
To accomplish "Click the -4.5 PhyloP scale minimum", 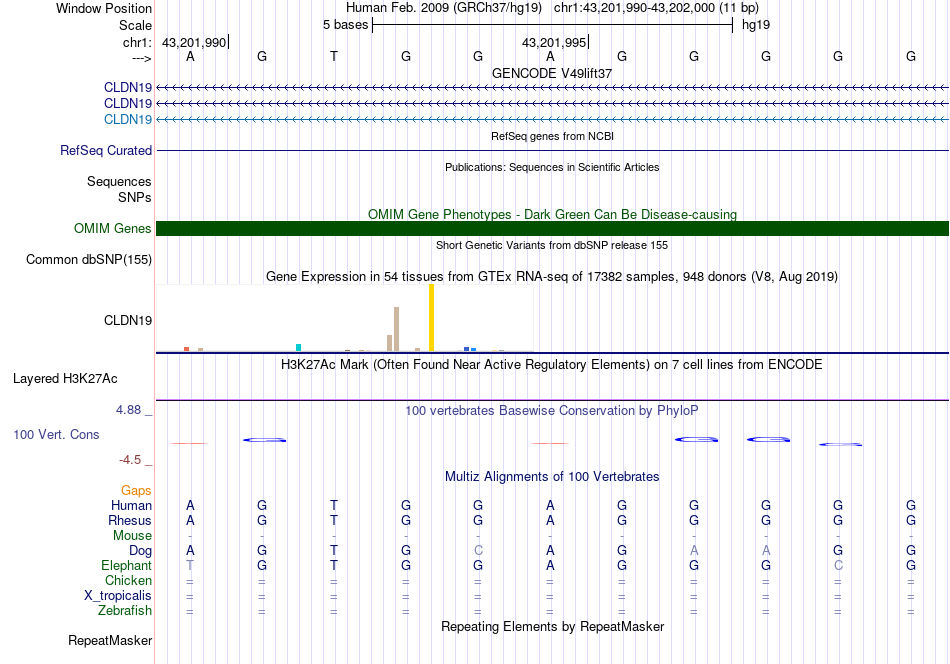I will tap(130, 460).
